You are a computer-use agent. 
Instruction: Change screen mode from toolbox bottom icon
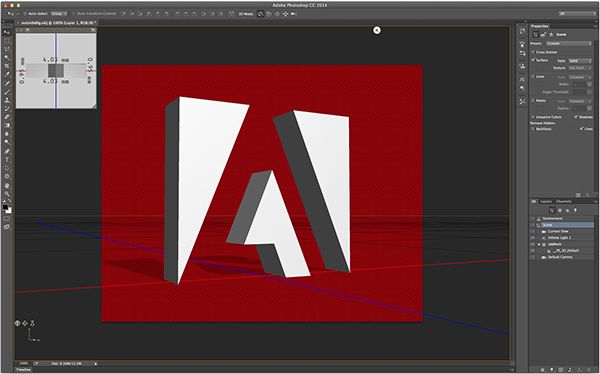coord(7,227)
